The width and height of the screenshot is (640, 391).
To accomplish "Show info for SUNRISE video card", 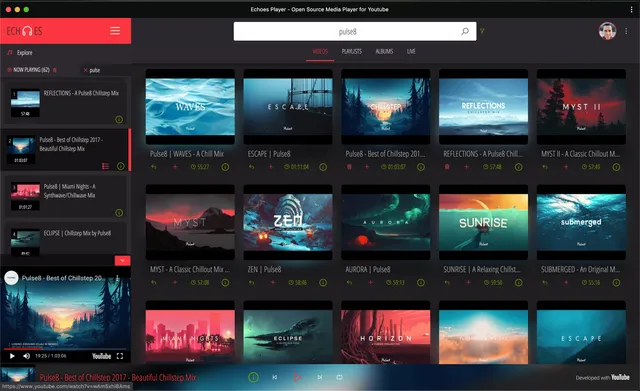I will 518,282.
